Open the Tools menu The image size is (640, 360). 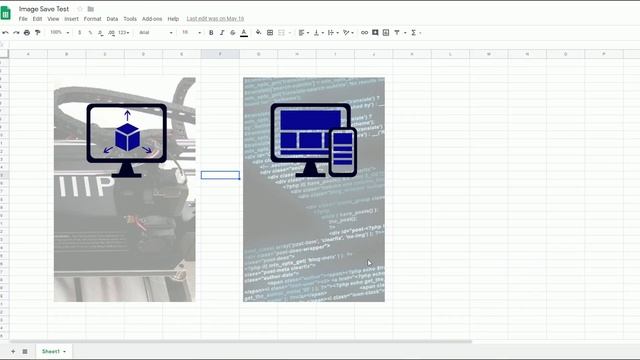[x=130, y=19]
